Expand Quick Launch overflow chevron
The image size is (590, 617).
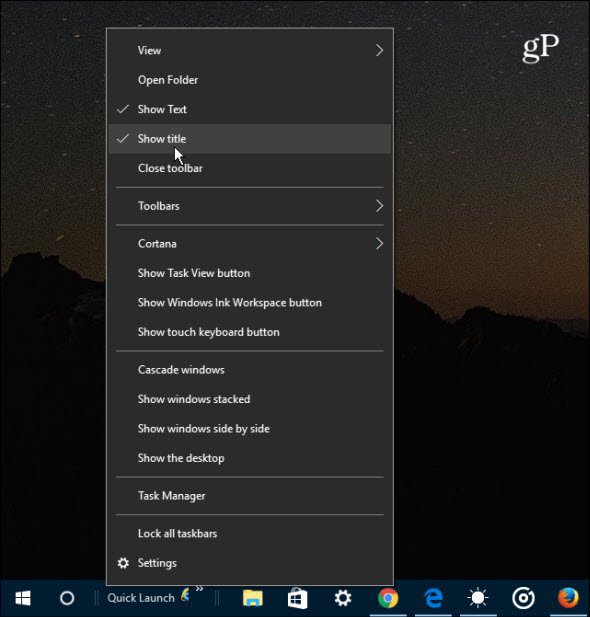(x=200, y=589)
